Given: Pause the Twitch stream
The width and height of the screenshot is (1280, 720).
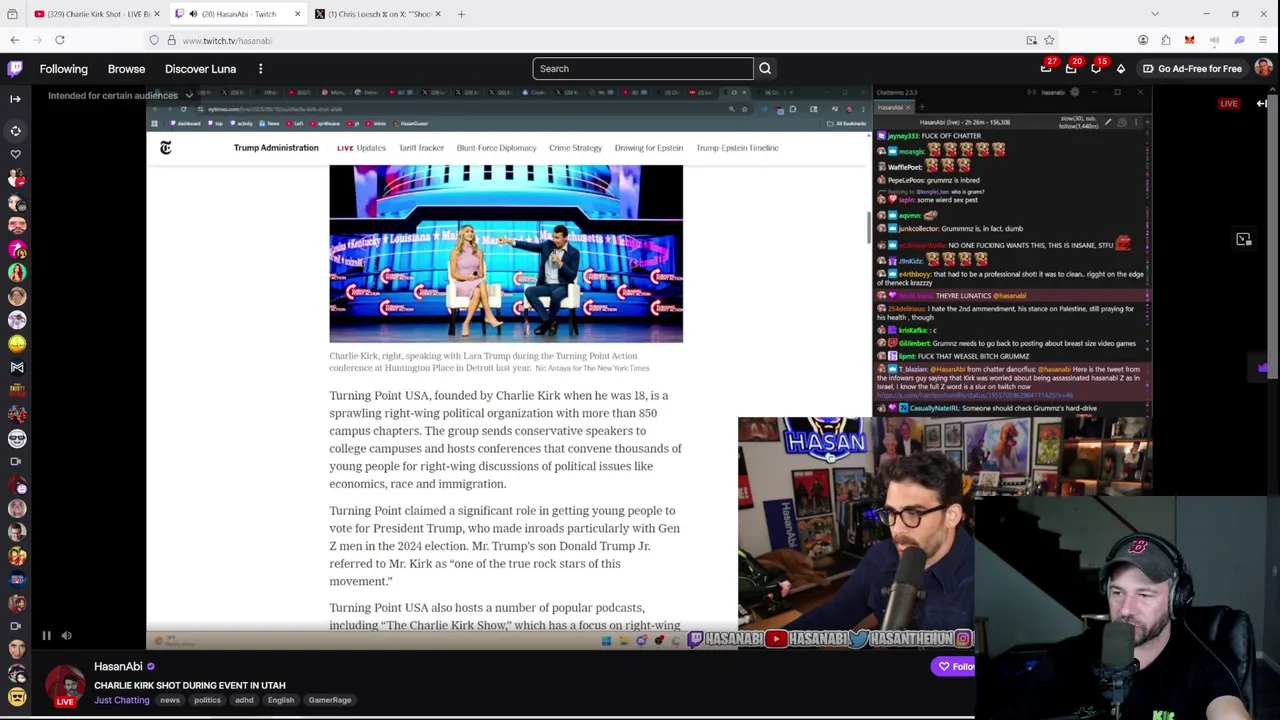Looking at the screenshot, I should (46, 635).
